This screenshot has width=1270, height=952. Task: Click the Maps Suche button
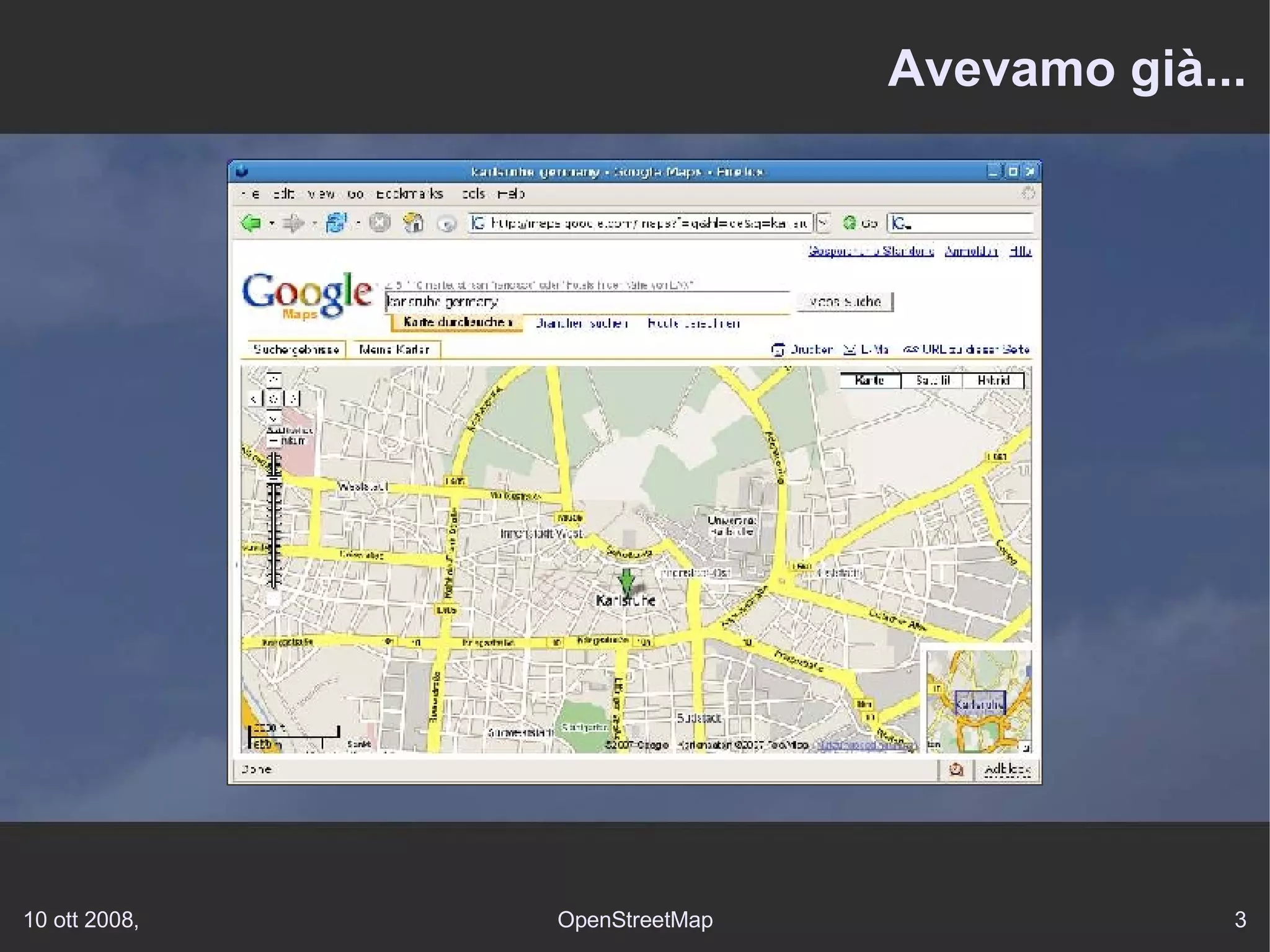[845, 302]
